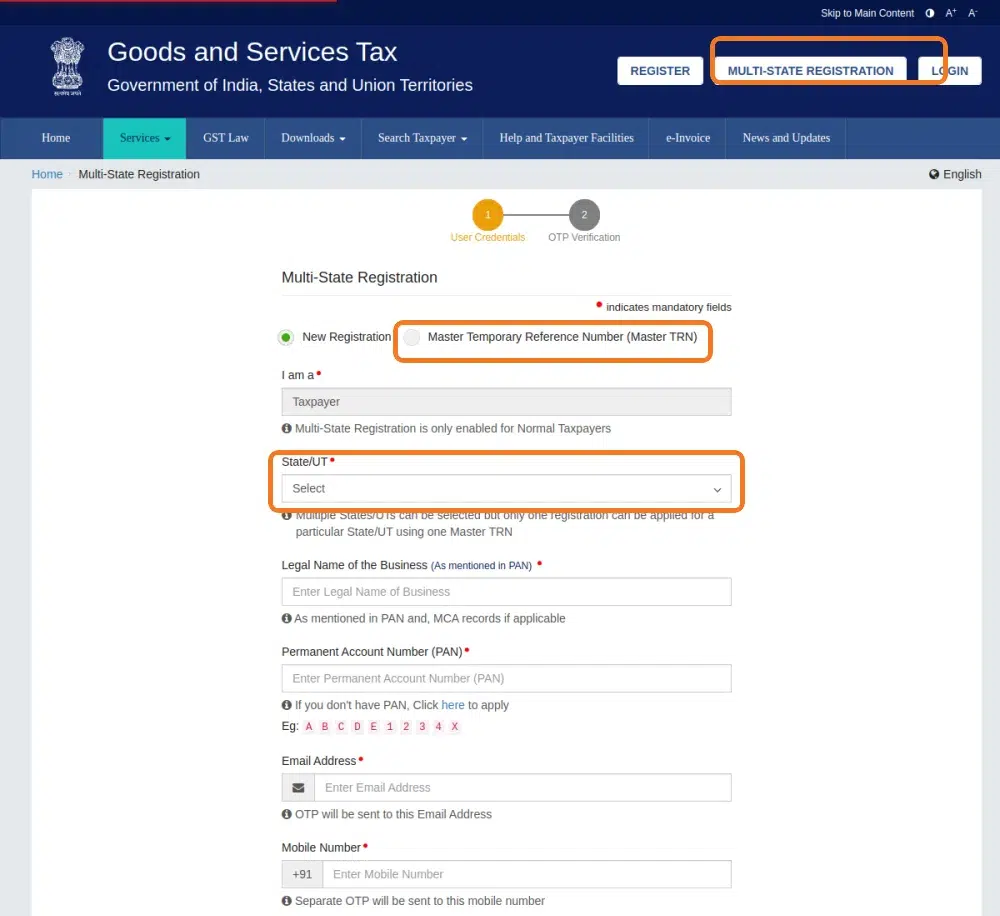The height and width of the screenshot is (916, 1000).
Task: Toggle the high contrast icon
Action: click(x=930, y=13)
